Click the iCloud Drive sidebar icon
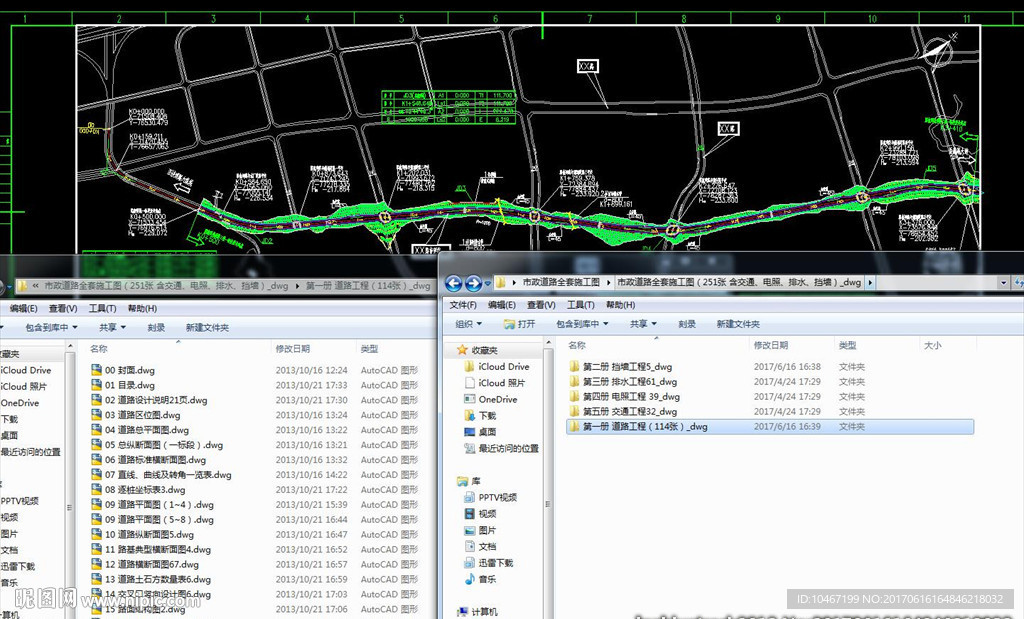This screenshot has width=1024, height=619. tap(503, 366)
